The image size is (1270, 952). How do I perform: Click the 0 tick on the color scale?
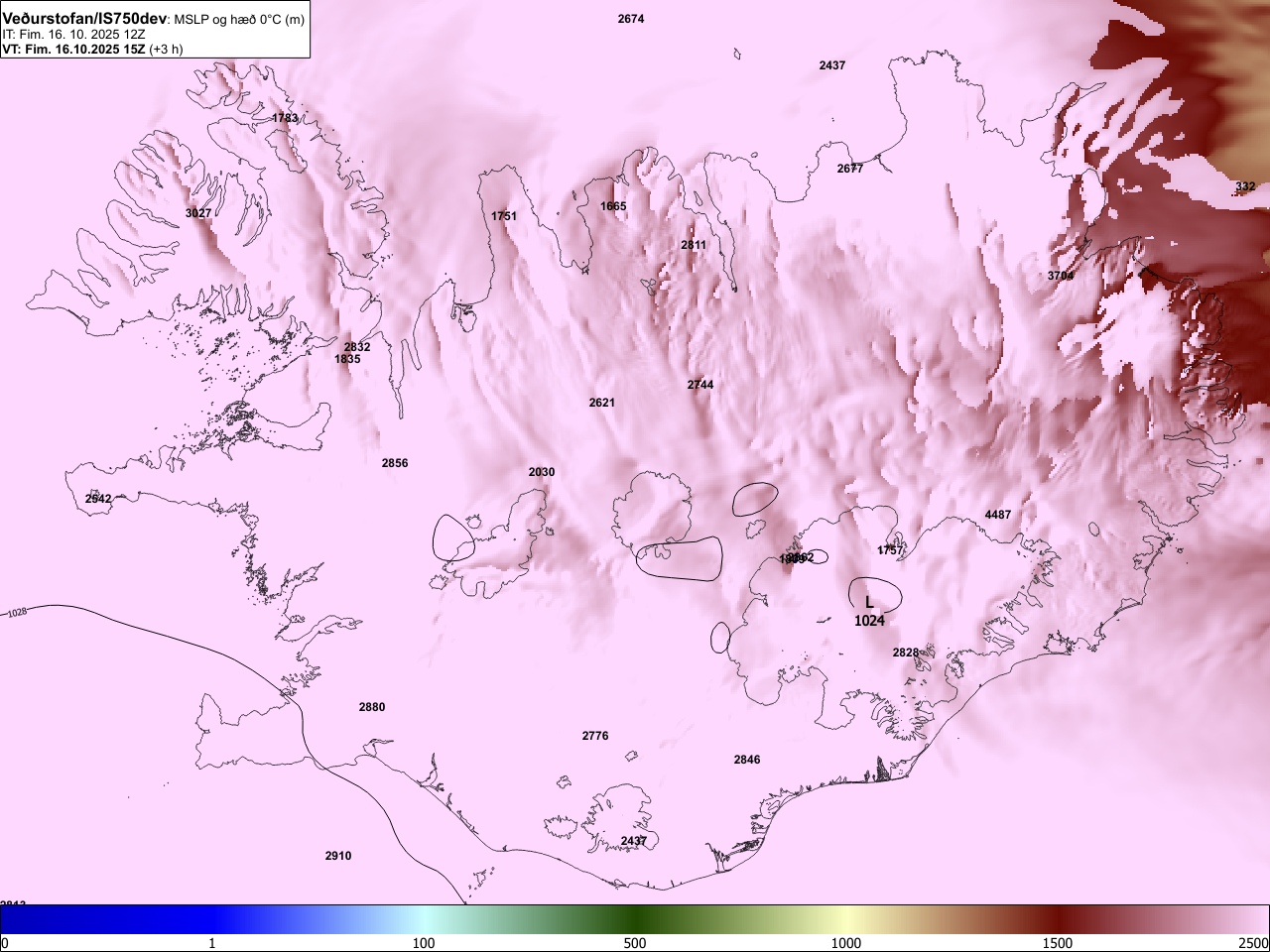[5, 943]
